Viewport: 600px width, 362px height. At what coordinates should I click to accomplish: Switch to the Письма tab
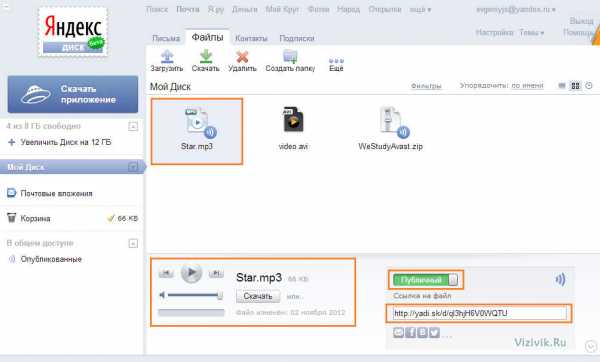pyautogui.click(x=166, y=38)
